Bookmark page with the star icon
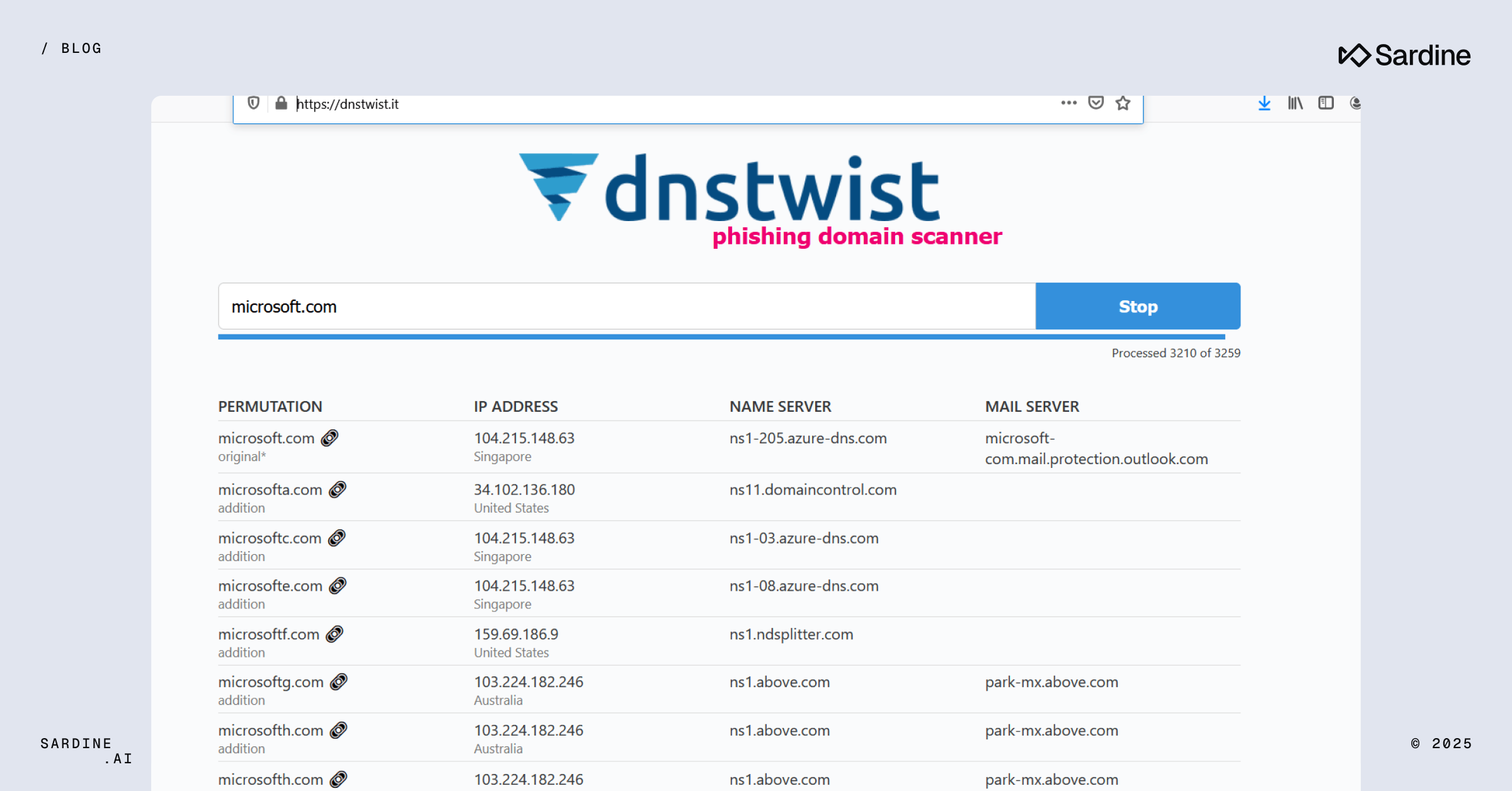Image resolution: width=1512 pixels, height=791 pixels. pos(1123,103)
